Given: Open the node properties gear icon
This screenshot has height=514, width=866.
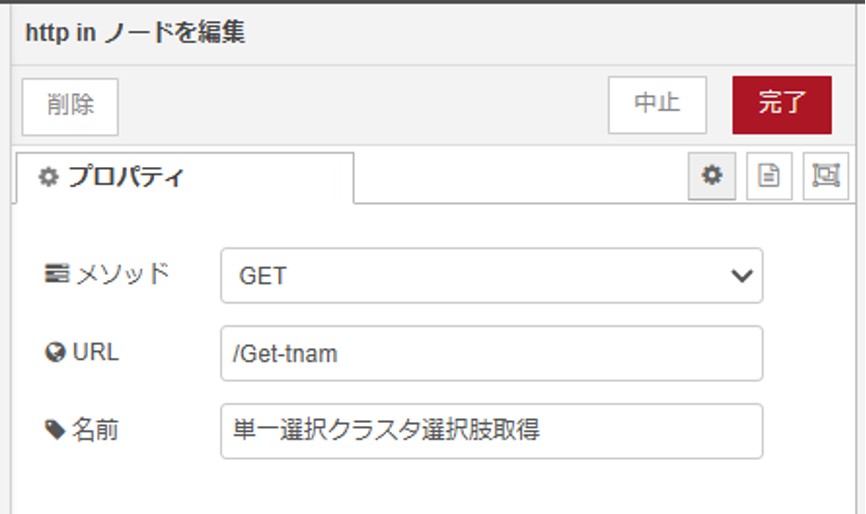Looking at the screenshot, I should [x=712, y=176].
